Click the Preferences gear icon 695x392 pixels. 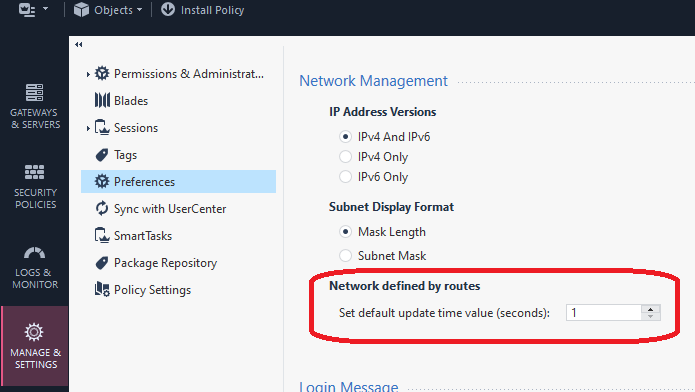[x=102, y=181]
